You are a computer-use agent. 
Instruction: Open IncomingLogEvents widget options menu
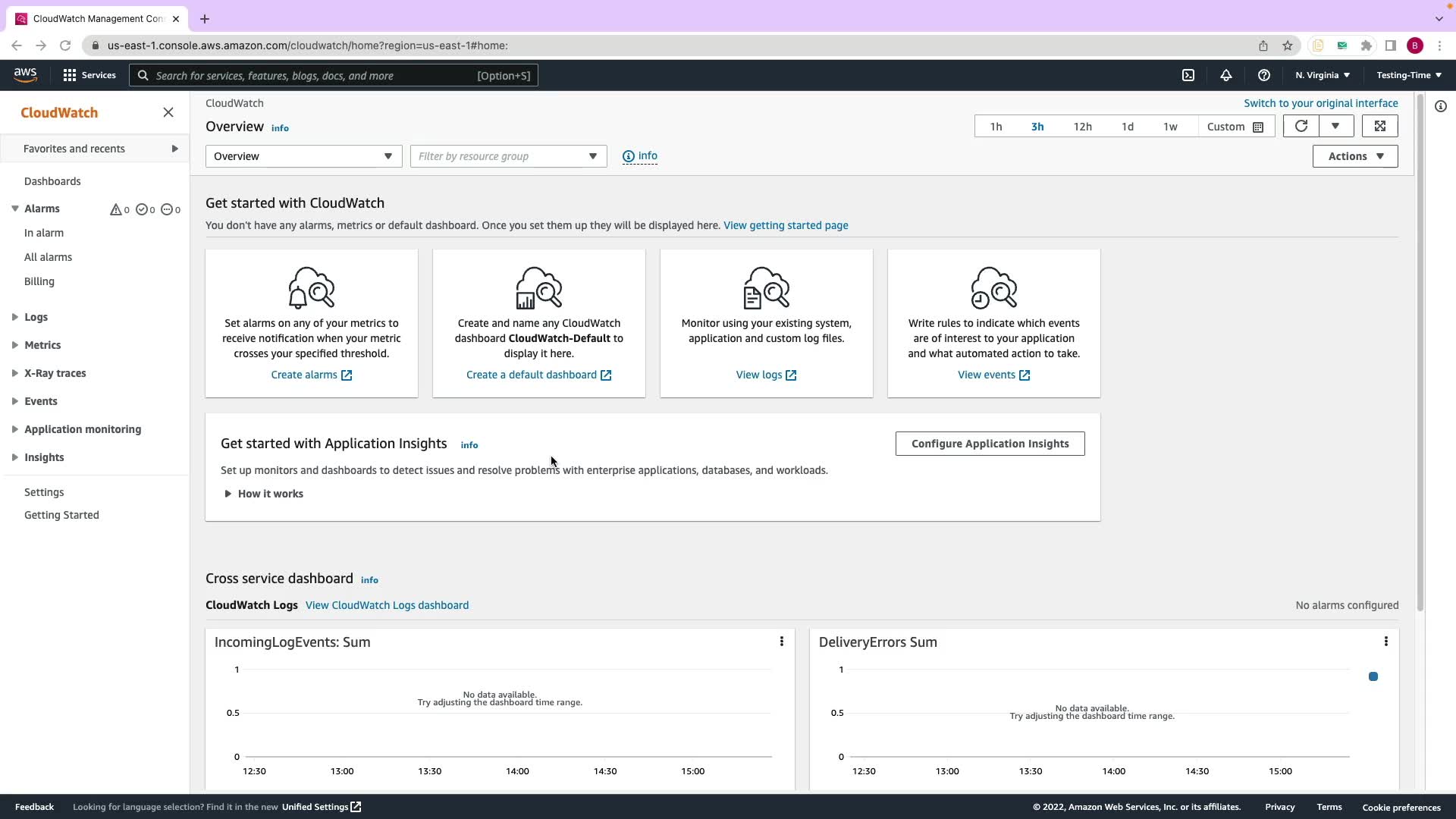[782, 642]
